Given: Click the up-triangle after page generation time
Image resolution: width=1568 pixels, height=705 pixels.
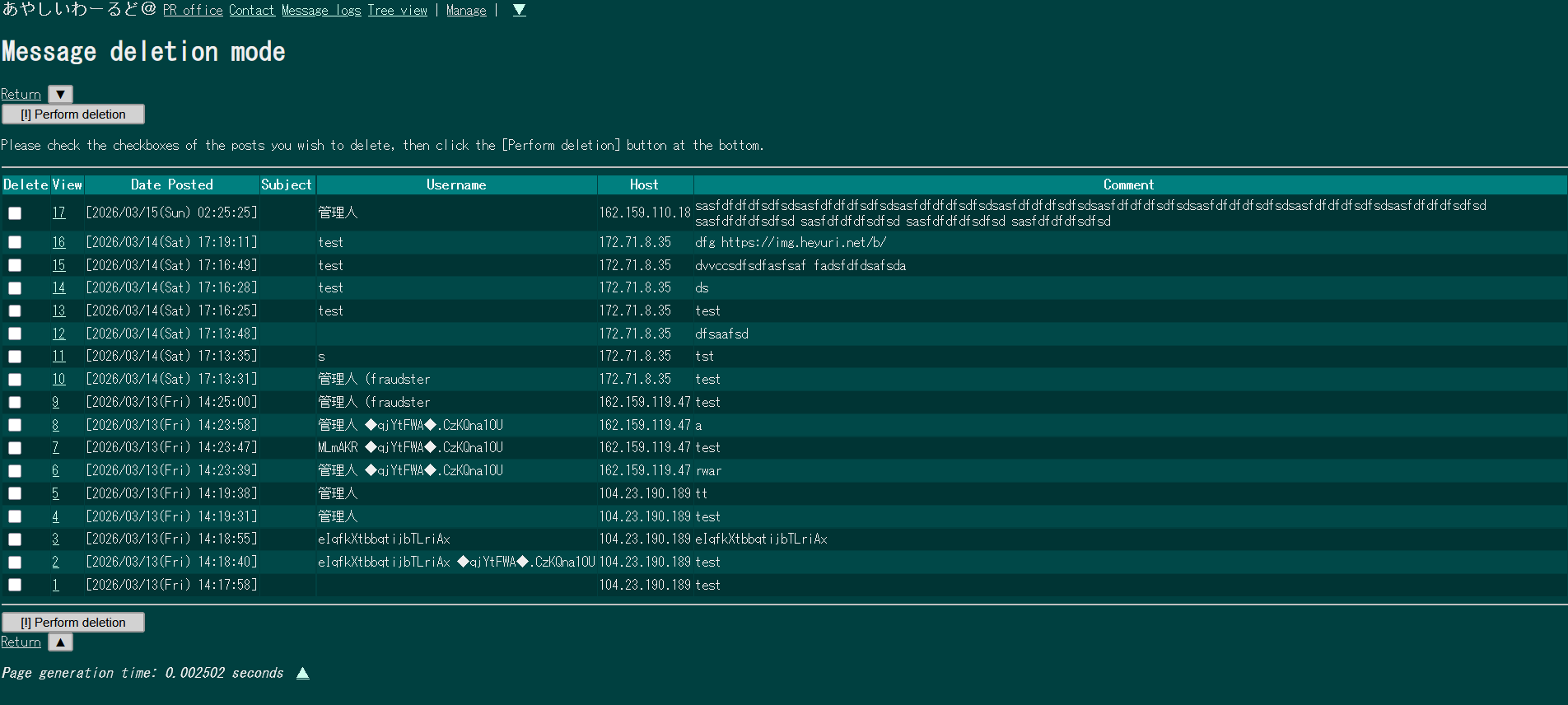Looking at the screenshot, I should pyautogui.click(x=302, y=673).
